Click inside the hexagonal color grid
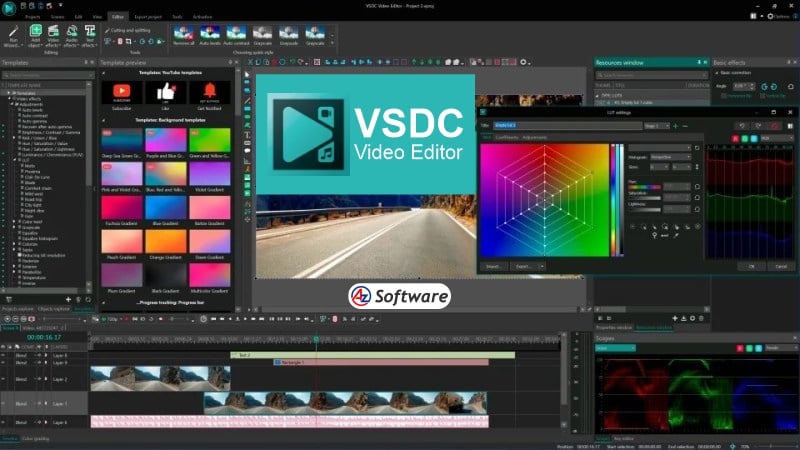800x450 pixels. (544, 199)
